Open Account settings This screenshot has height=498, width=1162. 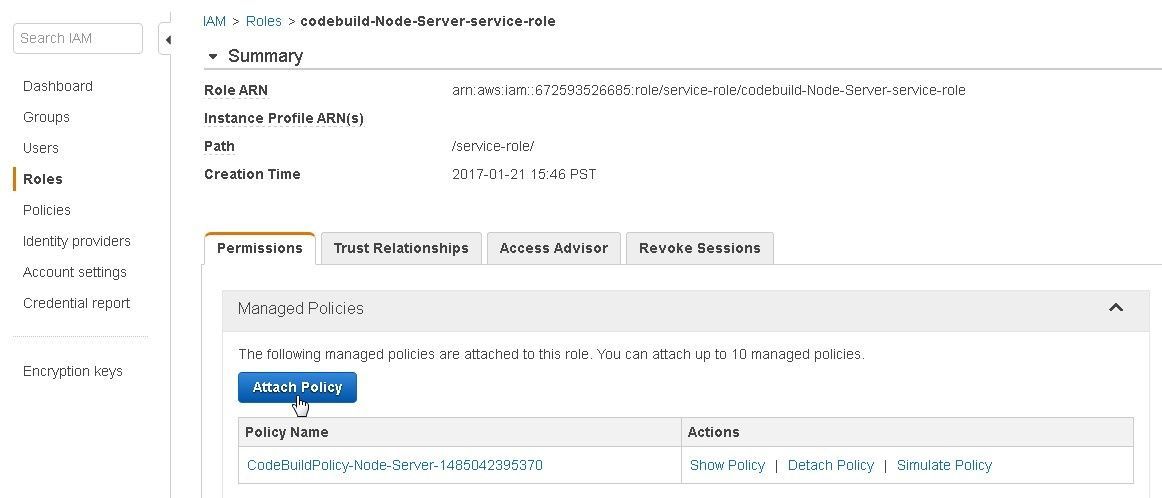coord(75,273)
